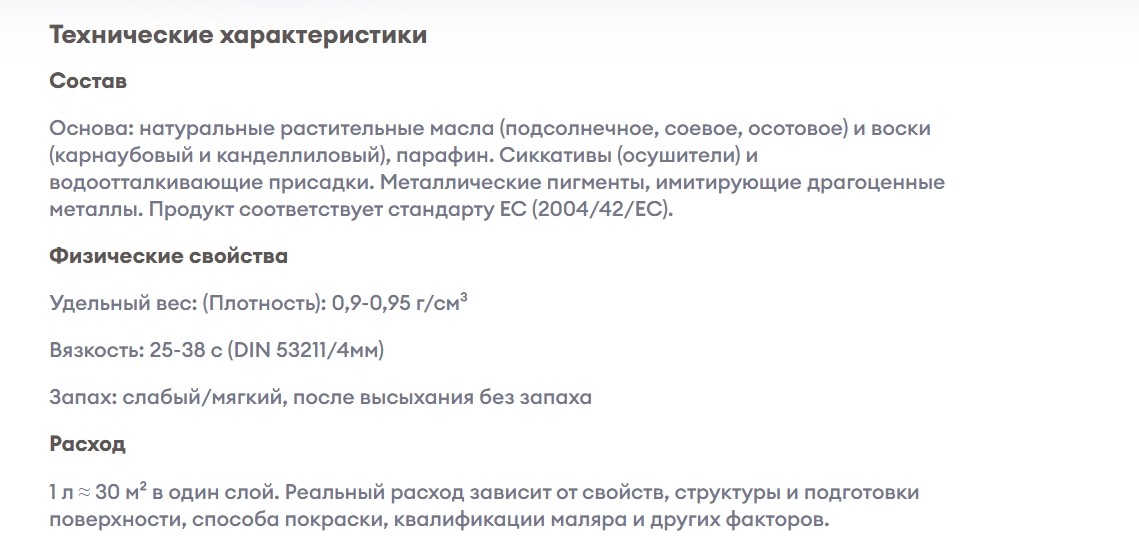Click the density value "0,9-0,95 г/см³"
The height and width of the screenshot is (547, 1139).
(x=400, y=302)
